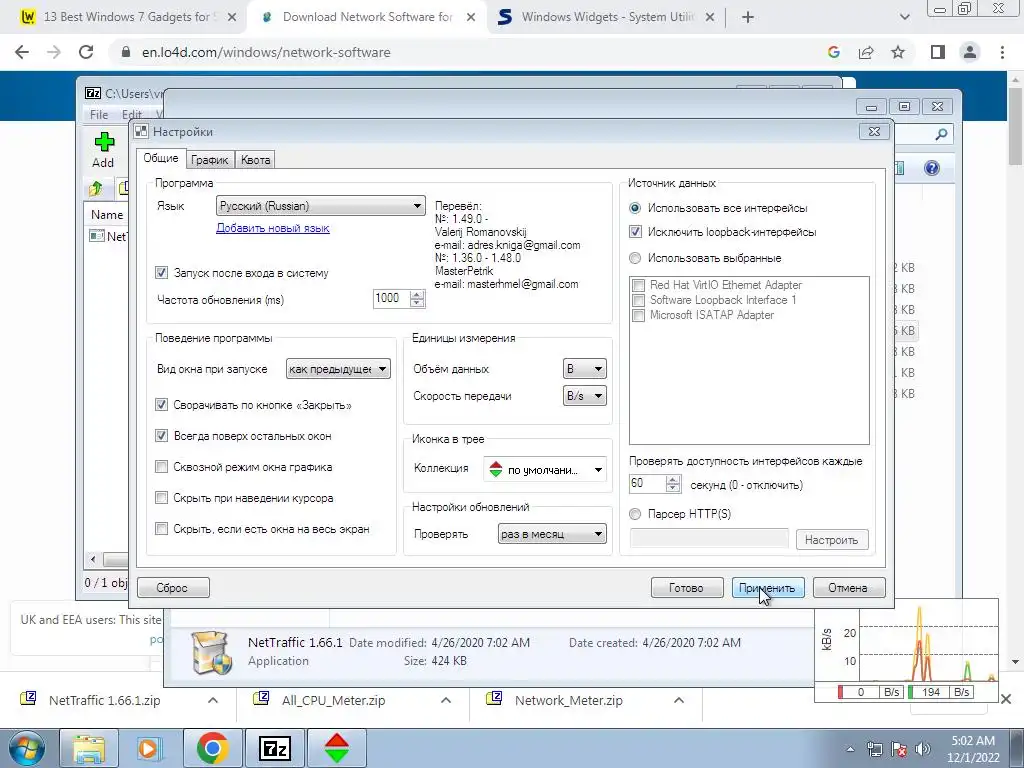Open Chrome from the taskbar
Image resolution: width=1024 pixels, height=768 pixels.
213,748
